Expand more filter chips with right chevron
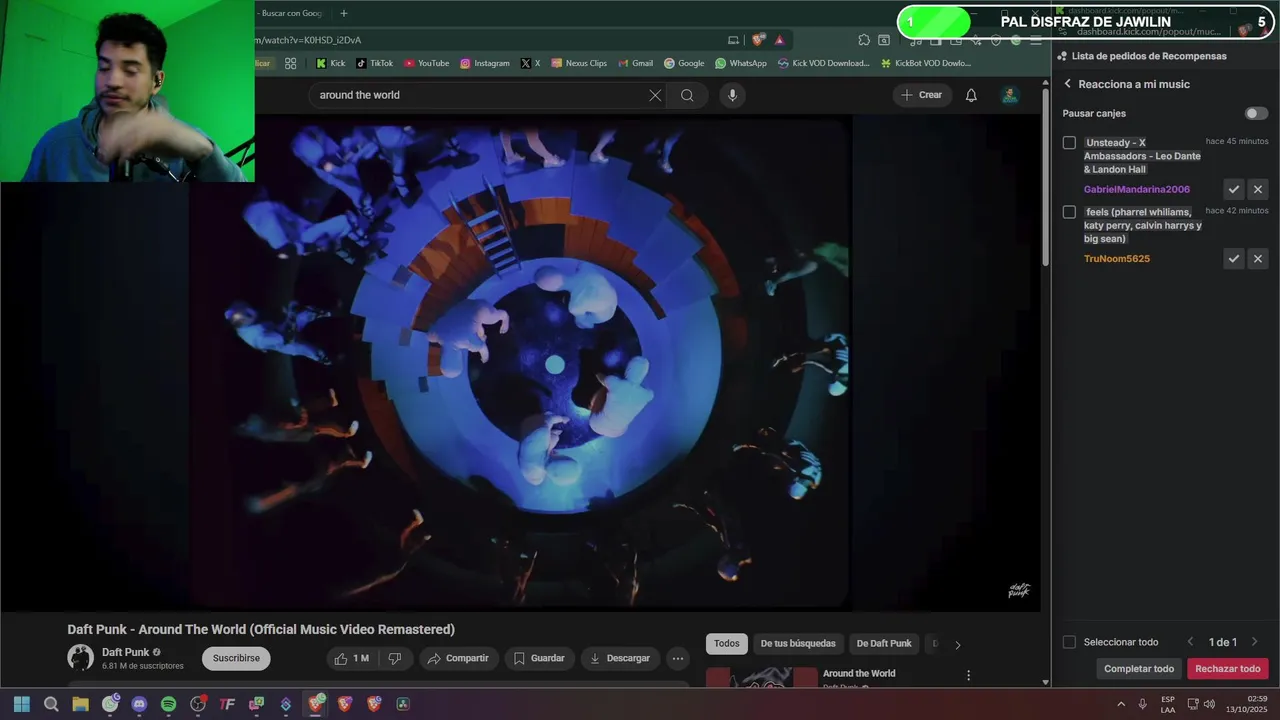Viewport: 1280px width, 720px height. click(x=957, y=645)
